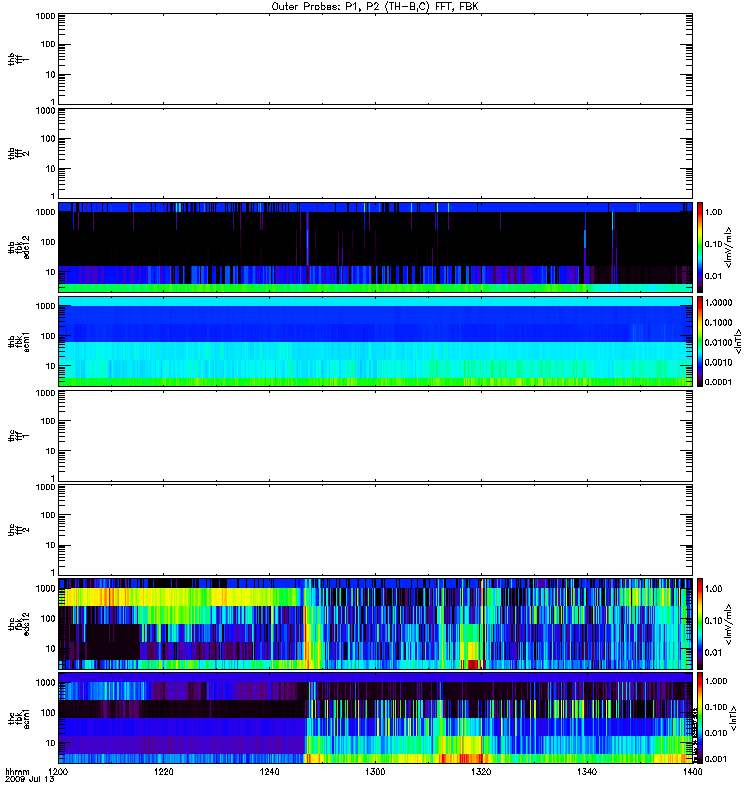Click '0.0010' on thb scm1 color scale

tap(718, 362)
